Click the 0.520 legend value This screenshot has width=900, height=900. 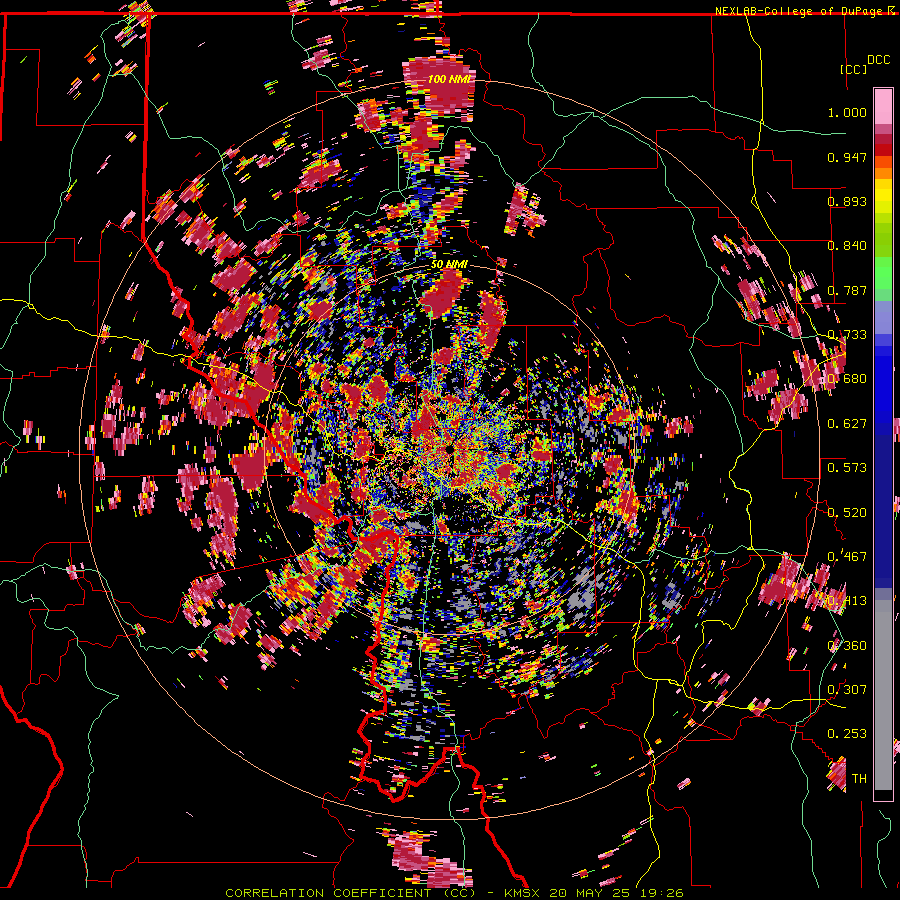(847, 513)
